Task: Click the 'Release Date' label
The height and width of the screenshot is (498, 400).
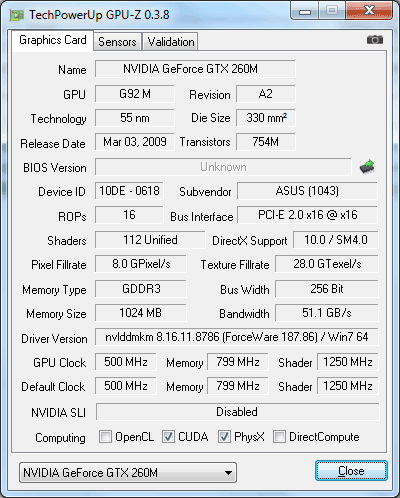Action: [x=53, y=144]
